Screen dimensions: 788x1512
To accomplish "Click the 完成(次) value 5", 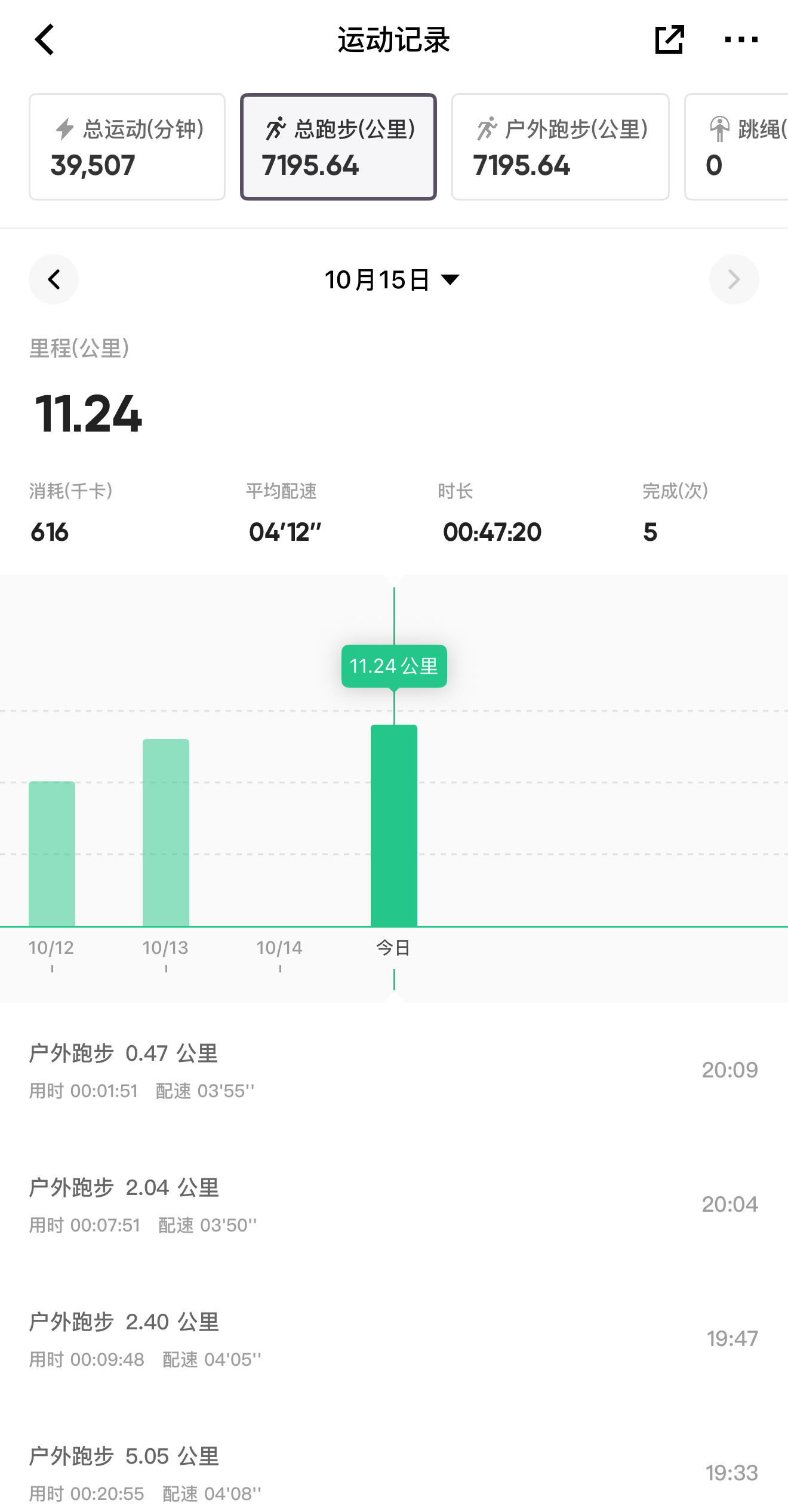I will pyautogui.click(x=650, y=532).
